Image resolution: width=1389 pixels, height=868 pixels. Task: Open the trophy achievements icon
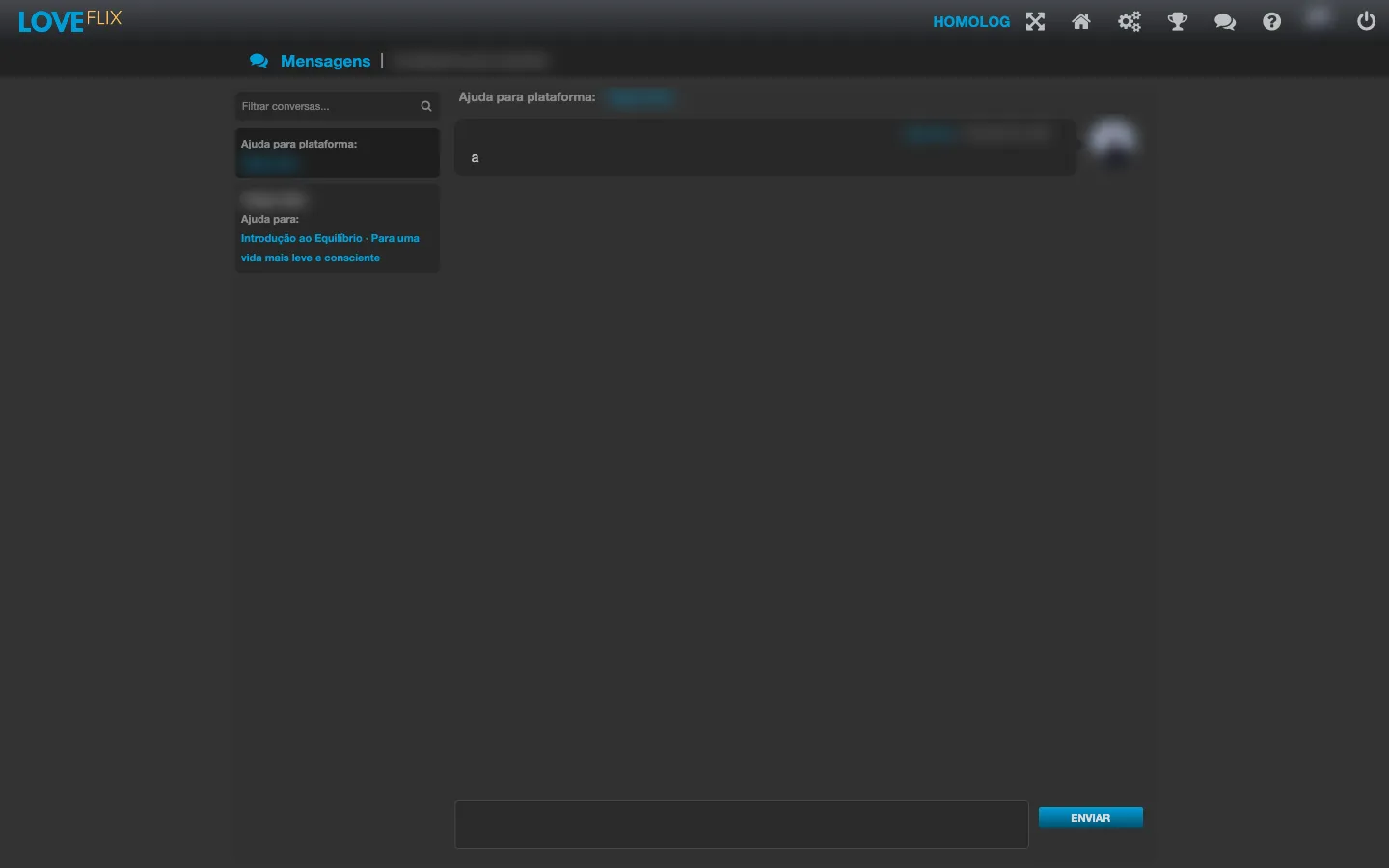pos(1178,21)
